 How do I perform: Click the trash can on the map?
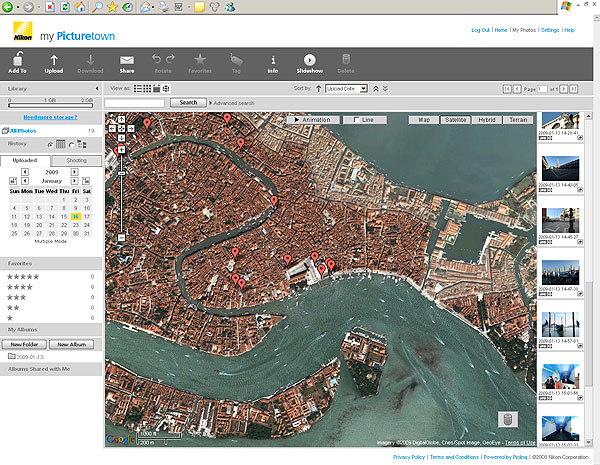[508, 419]
